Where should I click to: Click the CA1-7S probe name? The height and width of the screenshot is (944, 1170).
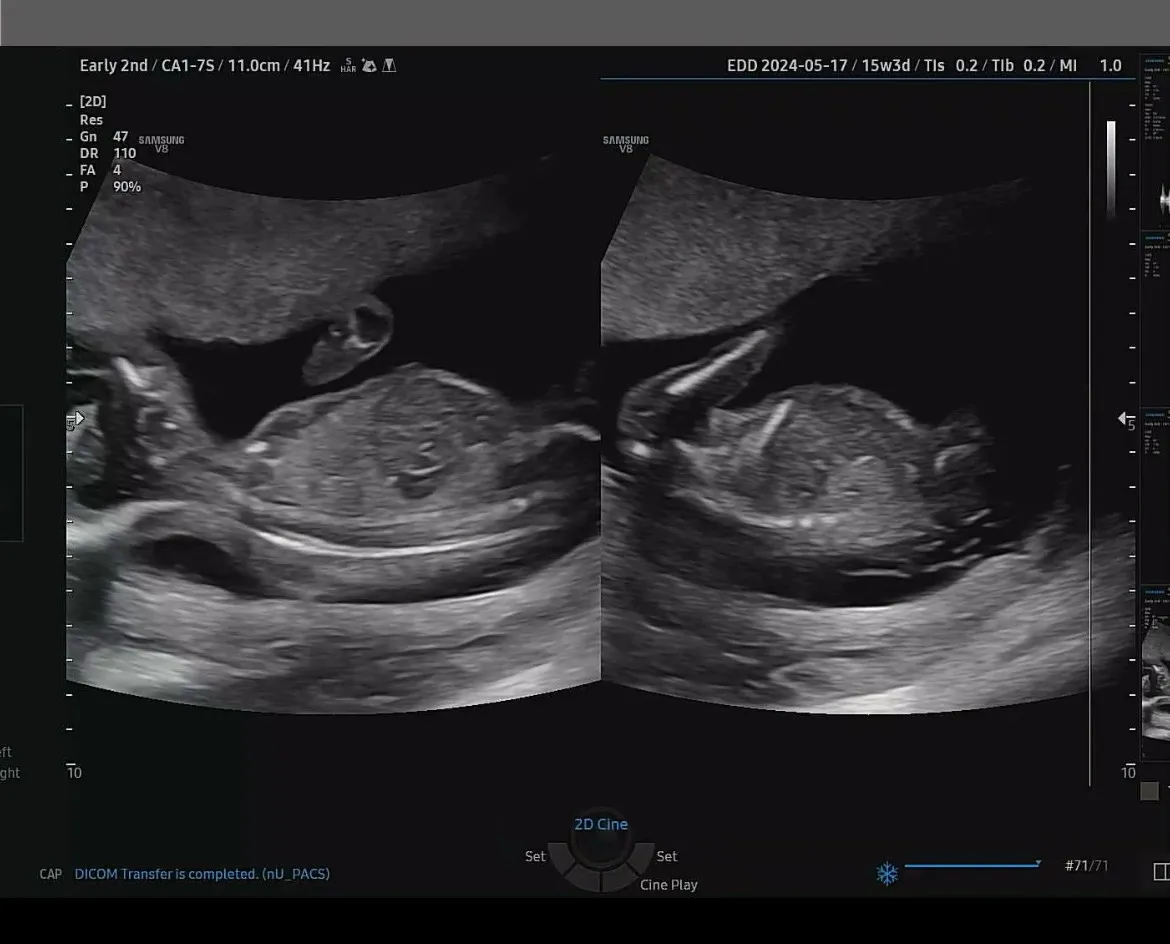tap(188, 66)
